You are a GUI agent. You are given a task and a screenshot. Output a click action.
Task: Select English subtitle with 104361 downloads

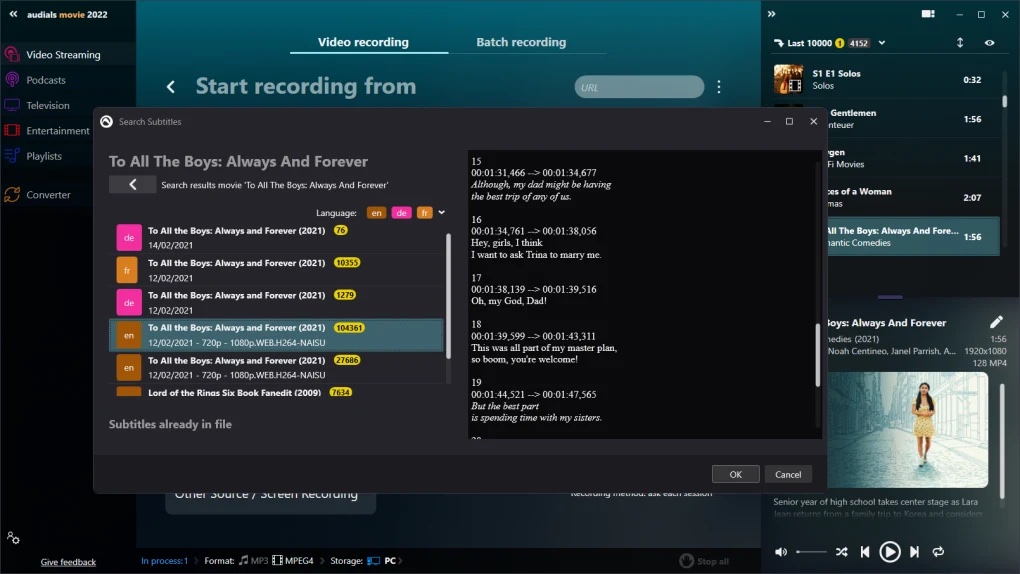278,335
